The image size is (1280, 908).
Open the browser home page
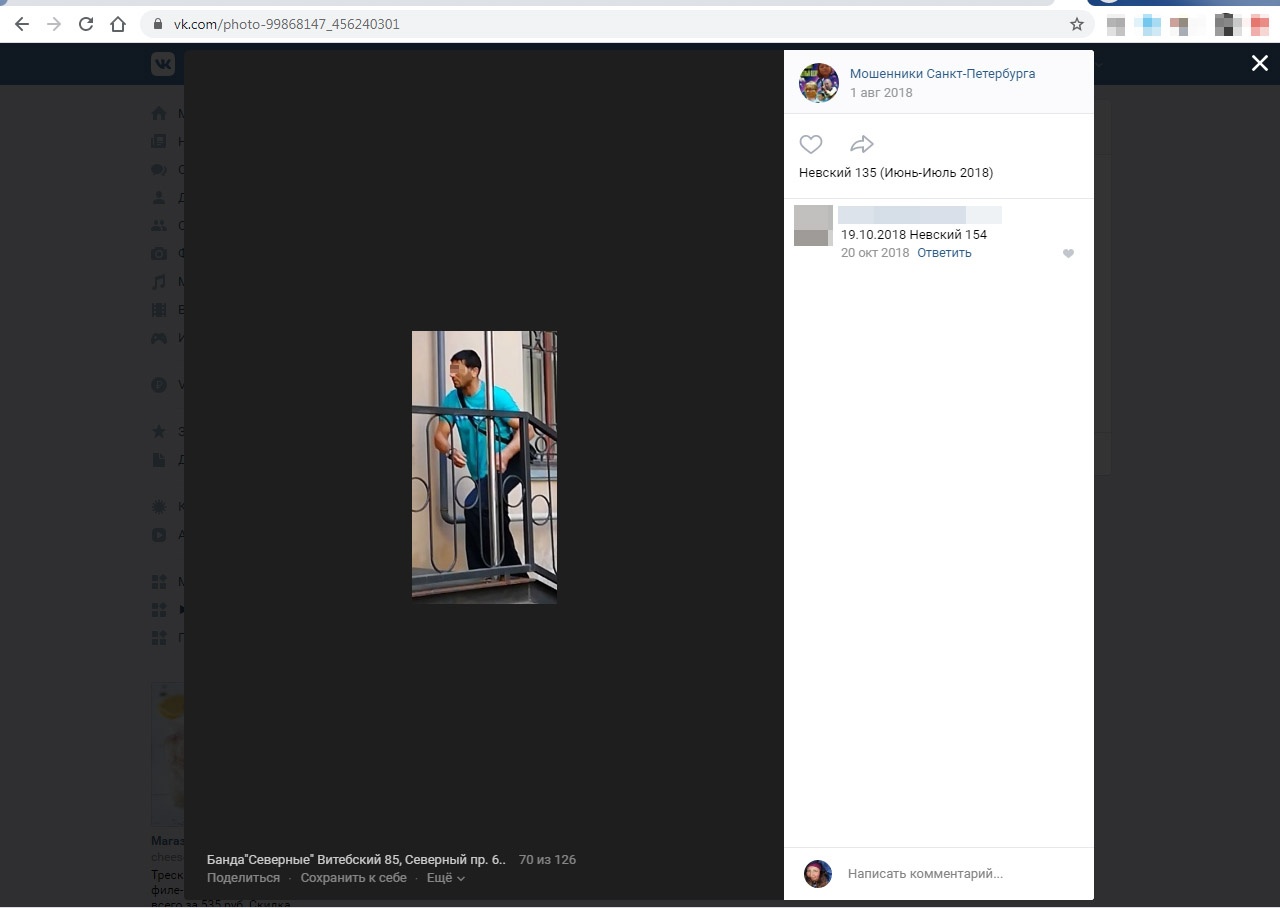coord(118,24)
